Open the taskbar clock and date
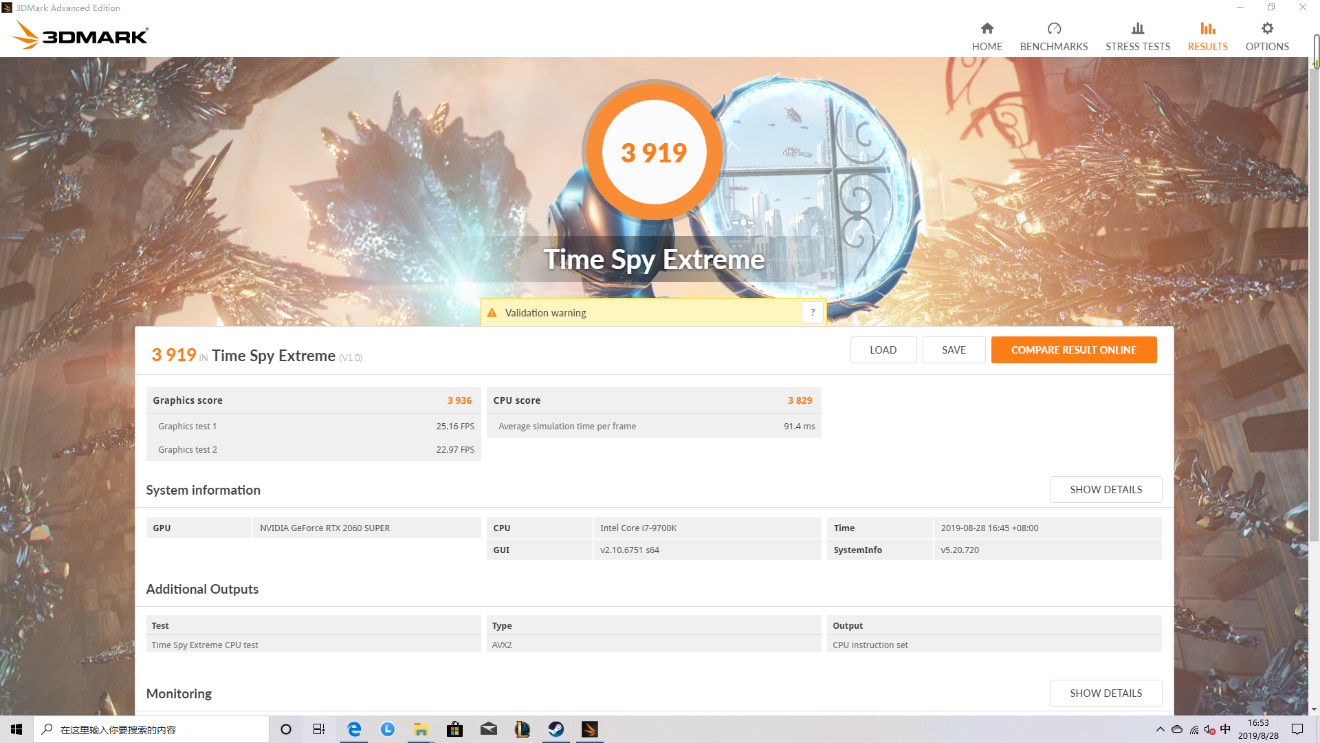 (1259, 729)
